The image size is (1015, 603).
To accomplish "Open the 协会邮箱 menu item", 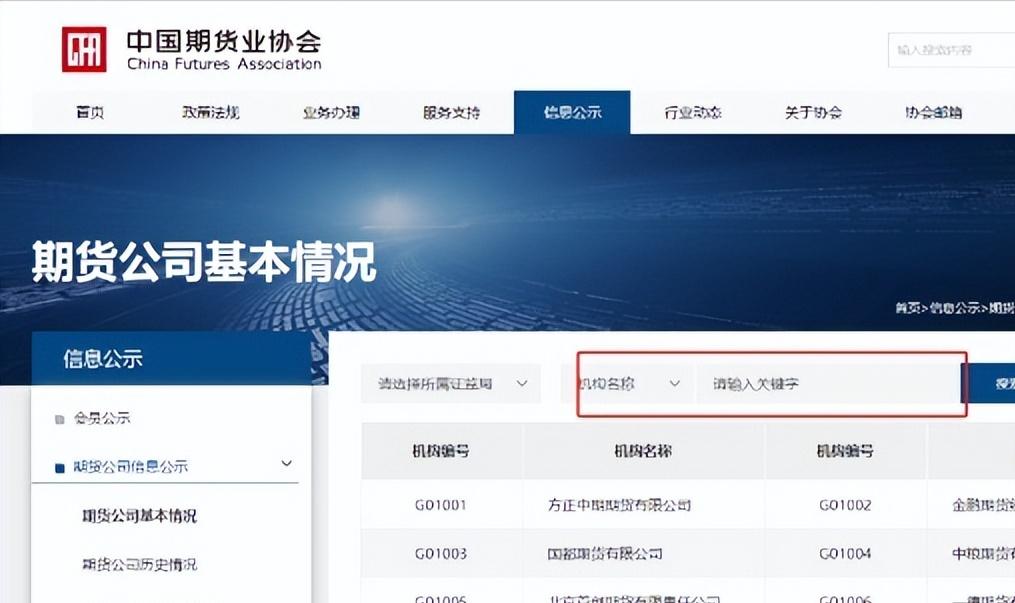I will pos(932,112).
